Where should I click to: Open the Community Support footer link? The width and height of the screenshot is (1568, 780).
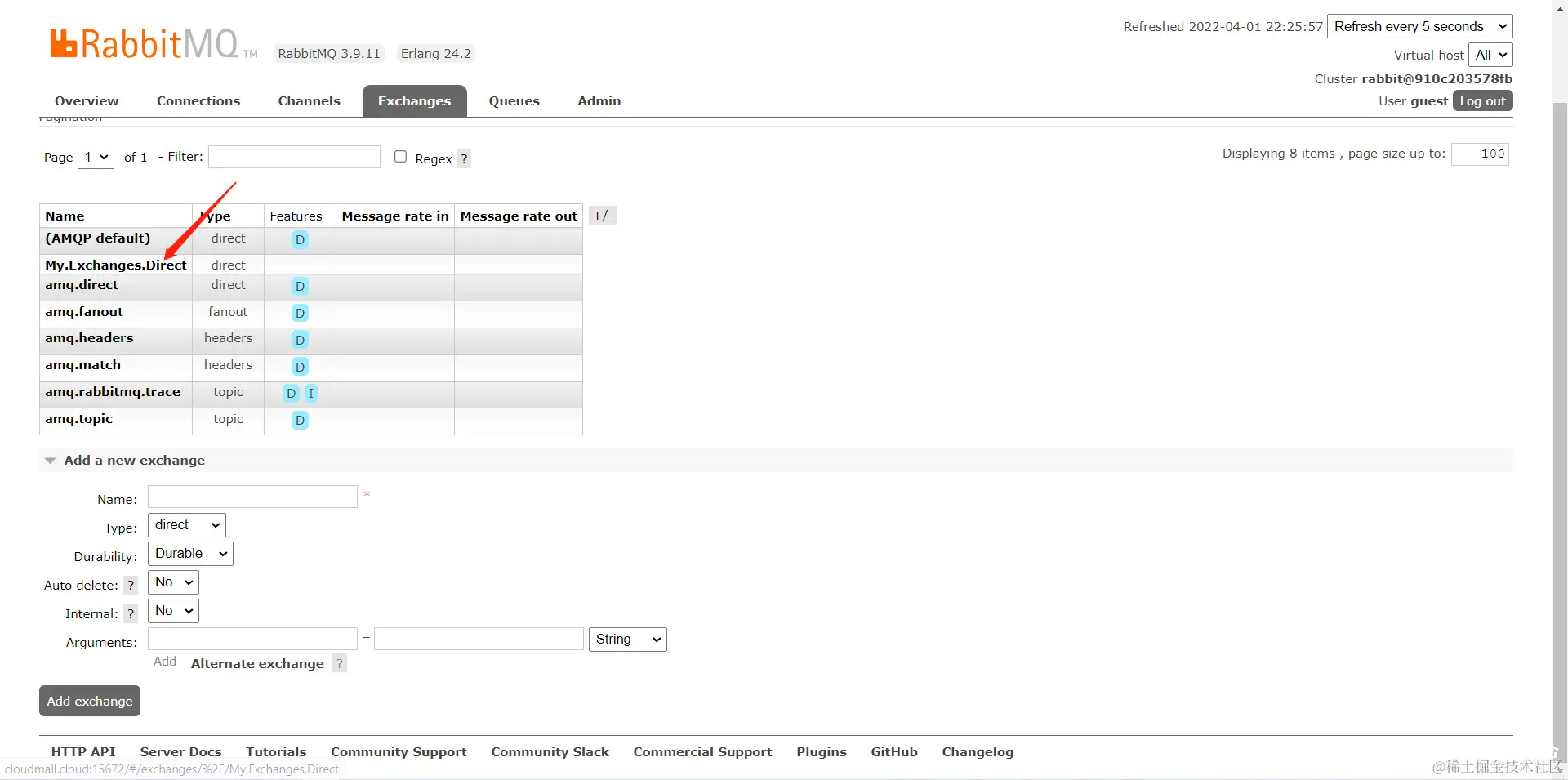(399, 752)
